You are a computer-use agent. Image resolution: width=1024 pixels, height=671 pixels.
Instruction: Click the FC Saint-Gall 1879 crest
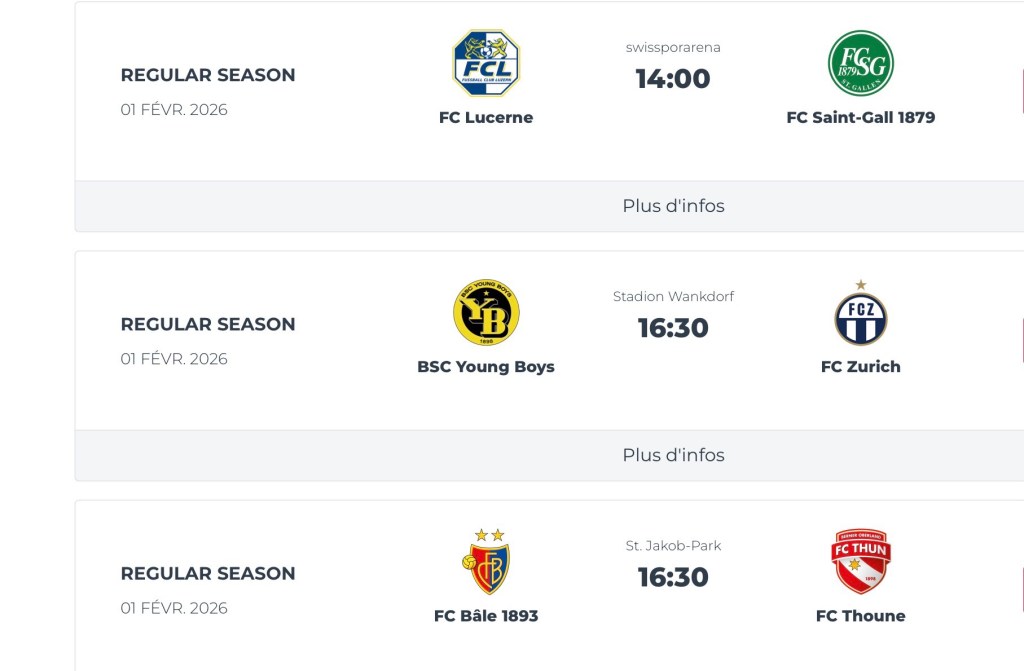tap(860, 63)
